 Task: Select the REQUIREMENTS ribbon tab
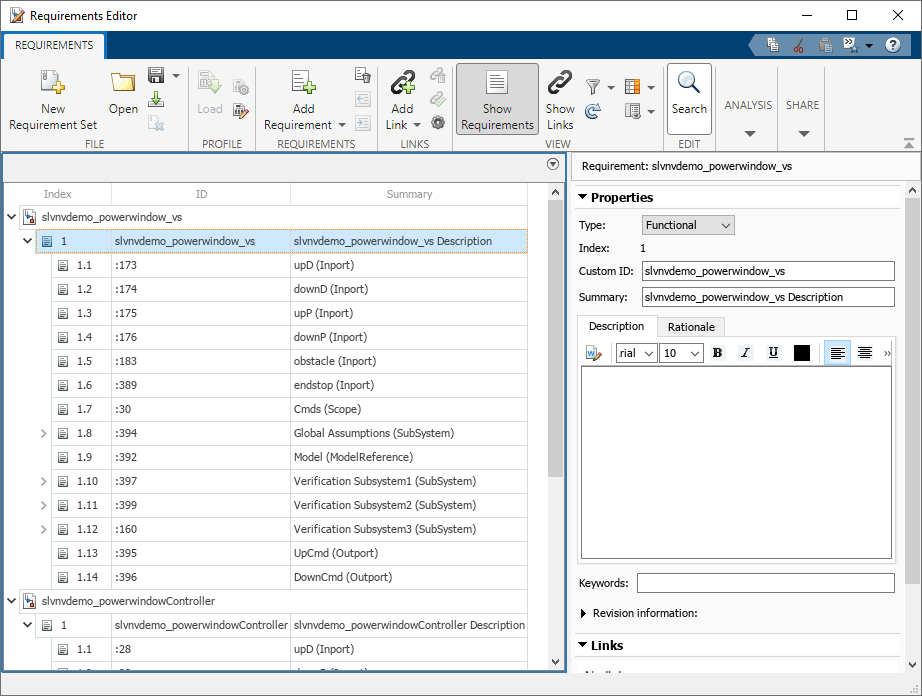coord(54,45)
